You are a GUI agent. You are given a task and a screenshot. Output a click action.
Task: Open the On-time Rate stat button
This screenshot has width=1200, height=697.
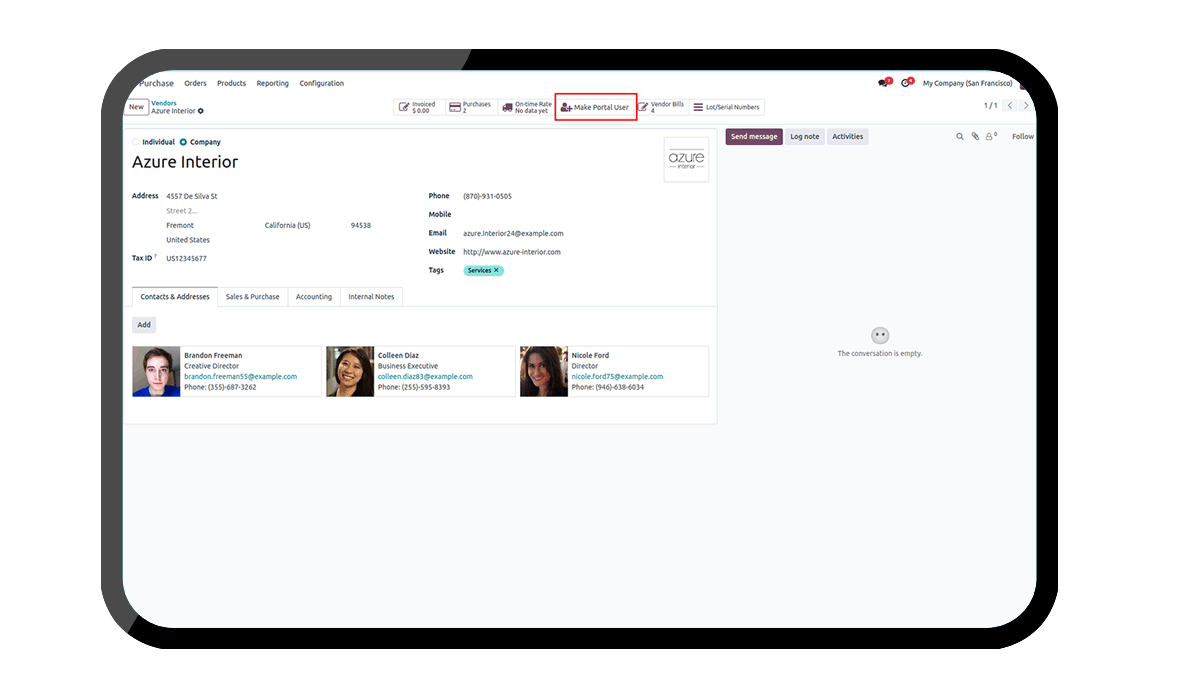pyautogui.click(x=526, y=107)
